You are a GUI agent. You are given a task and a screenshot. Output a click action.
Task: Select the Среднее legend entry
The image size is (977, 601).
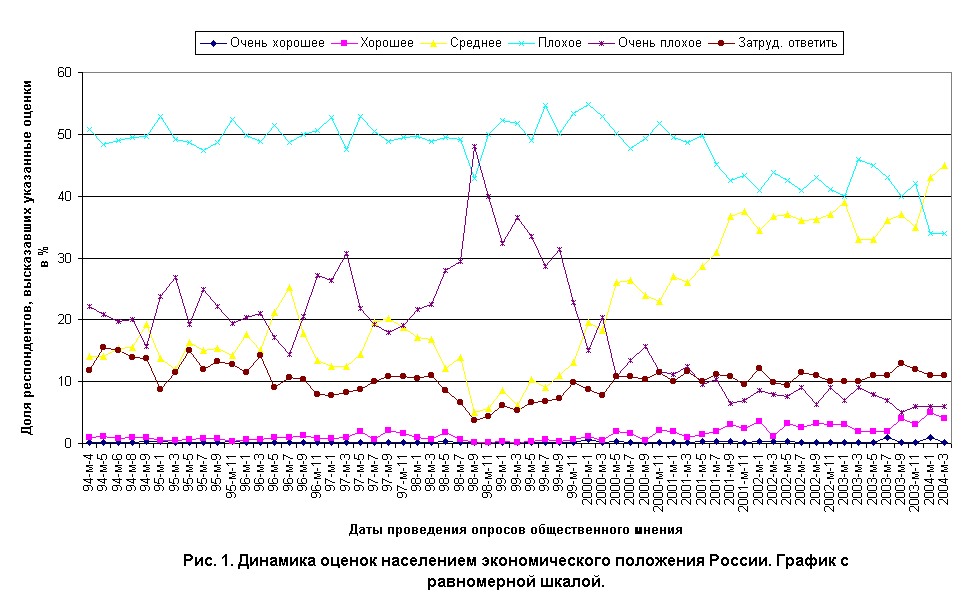tap(462, 43)
